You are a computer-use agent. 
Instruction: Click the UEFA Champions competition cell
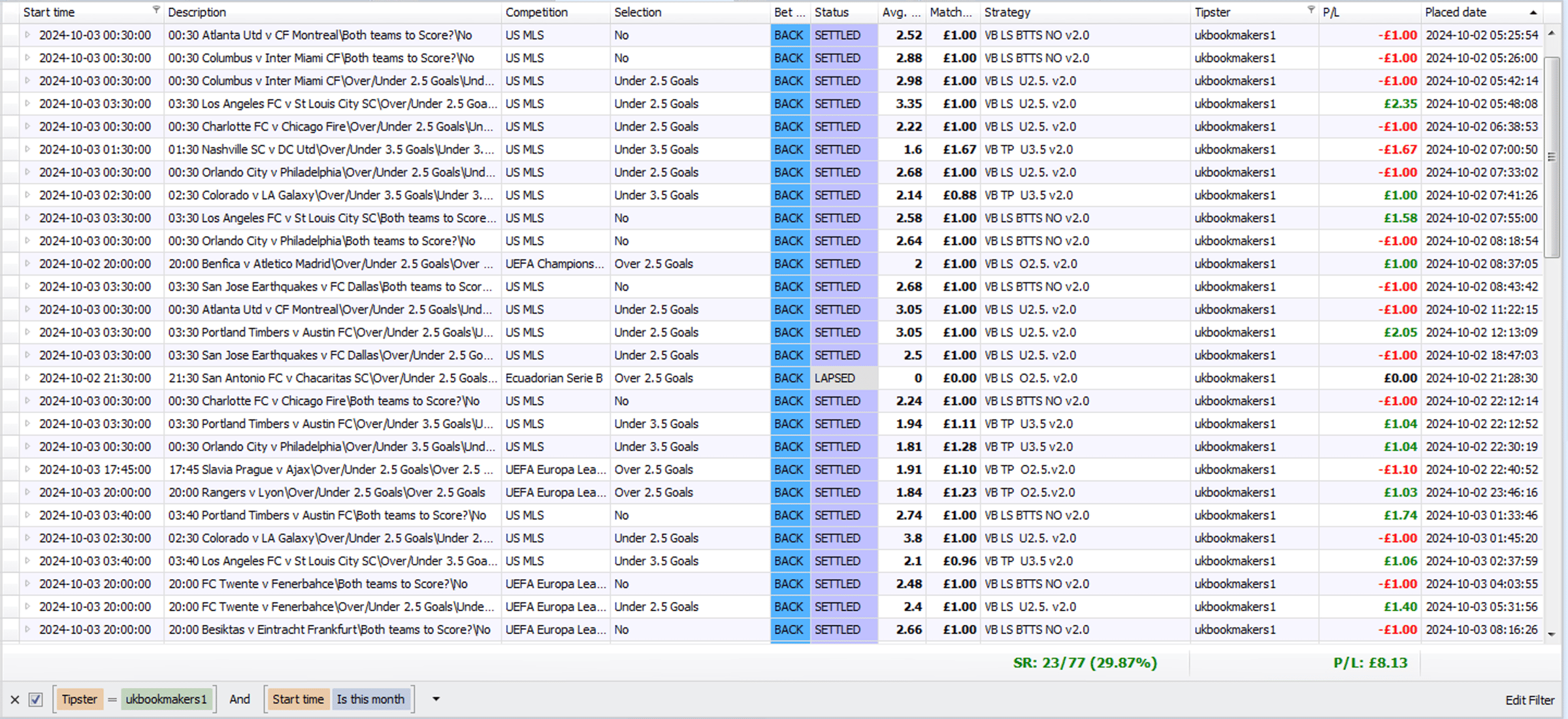555,263
